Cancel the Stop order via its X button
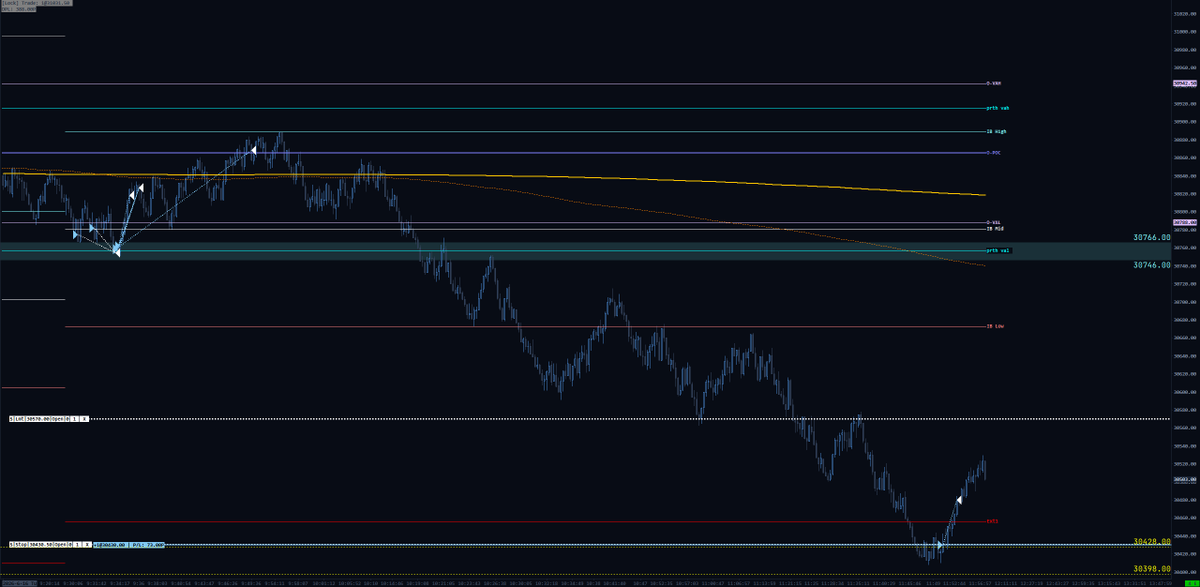The image size is (1200, 587). click(87, 545)
